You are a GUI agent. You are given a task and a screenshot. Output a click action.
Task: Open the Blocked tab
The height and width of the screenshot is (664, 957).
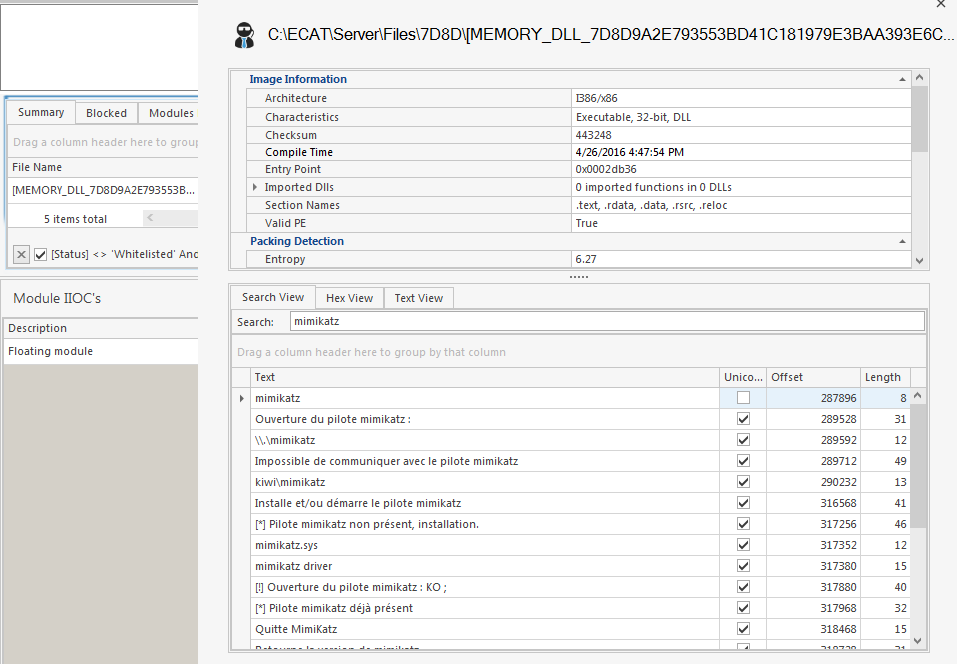tap(106, 113)
